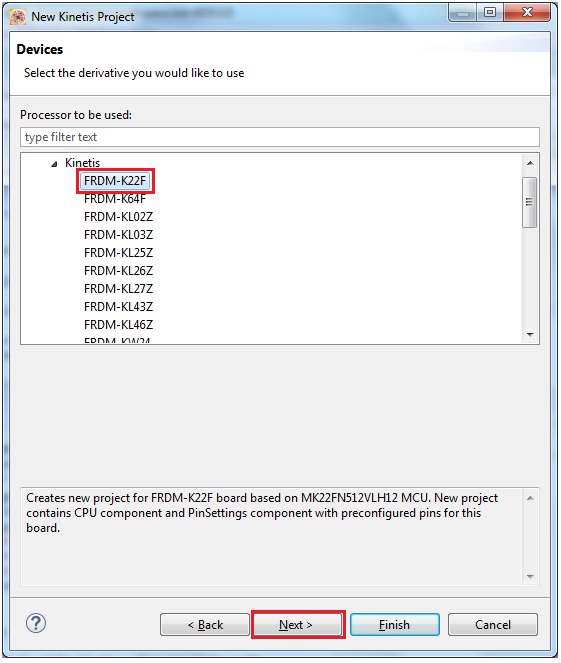Select FRDM-KL46Z board
Image resolution: width=561 pixels, height=663 pixels.
coord(118,325)
